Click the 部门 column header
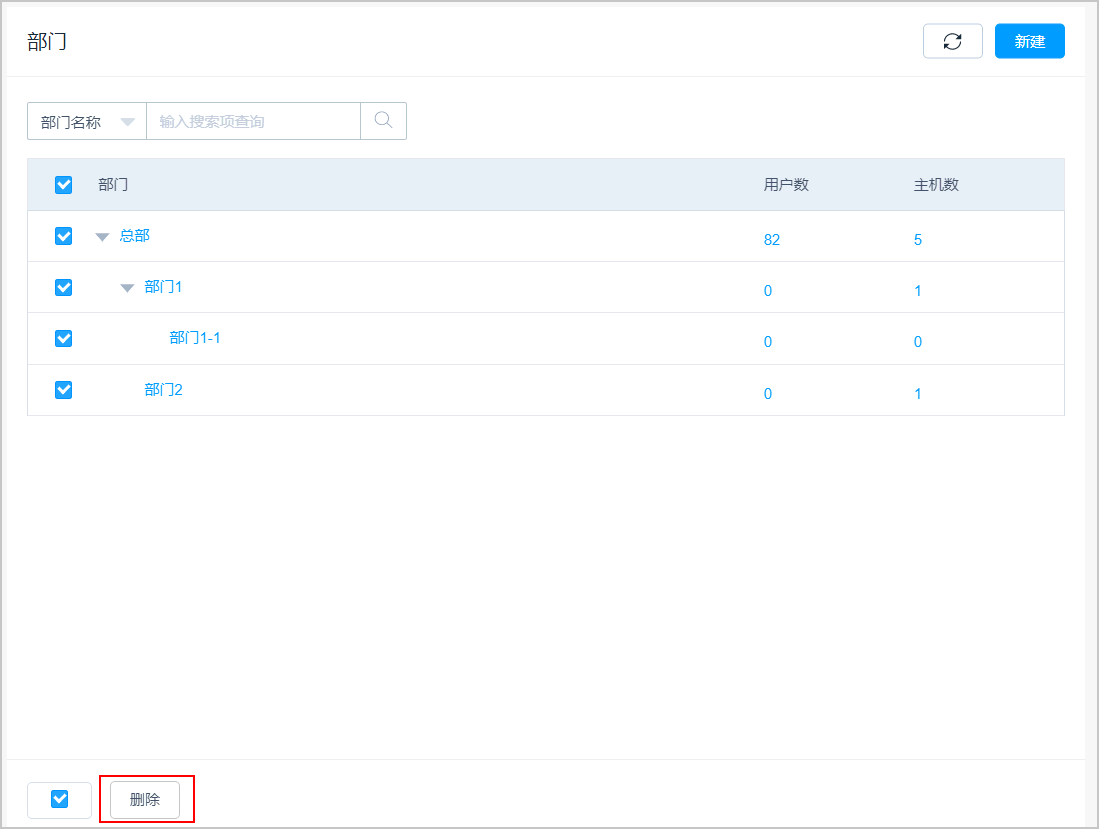Image resolution: width=1099 pixels, height=829 pixels. point(113,185)
